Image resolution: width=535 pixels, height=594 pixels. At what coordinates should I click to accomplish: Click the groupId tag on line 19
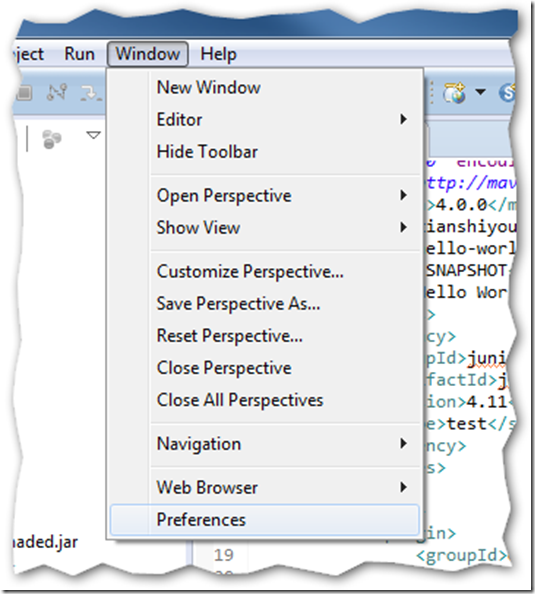click(x=461, y=556)
